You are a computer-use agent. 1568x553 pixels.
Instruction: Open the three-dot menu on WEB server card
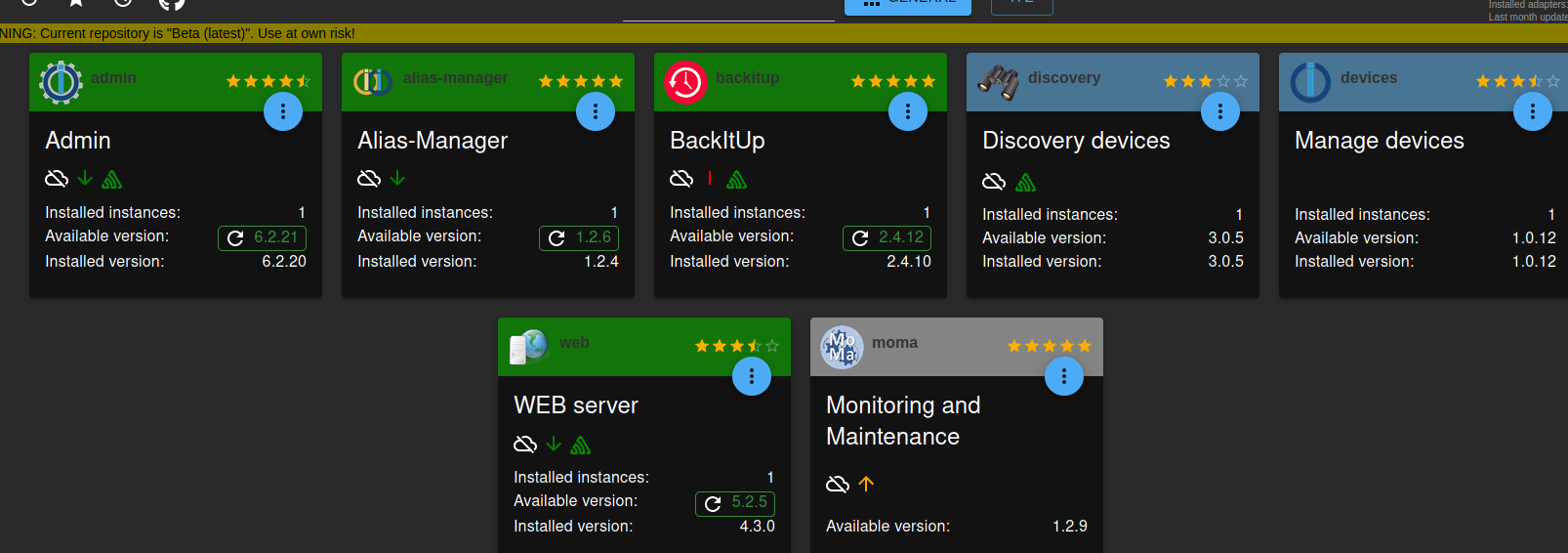pyautogui.click(x=752, y=376)
